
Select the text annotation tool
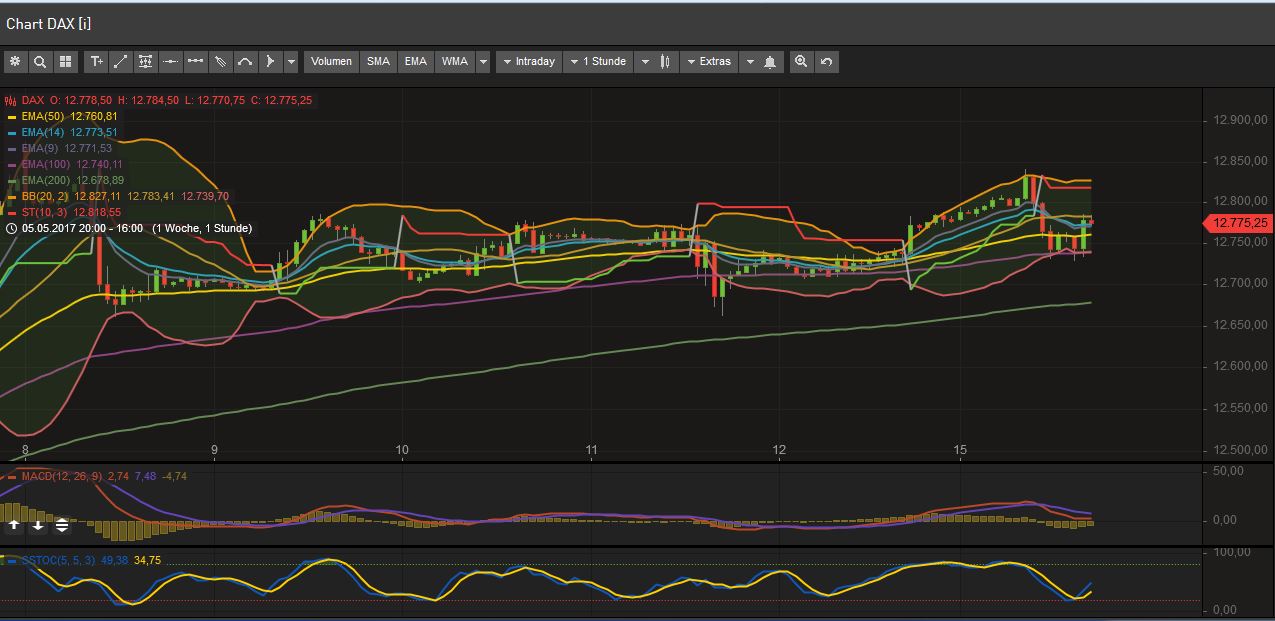tap(96, 61)
